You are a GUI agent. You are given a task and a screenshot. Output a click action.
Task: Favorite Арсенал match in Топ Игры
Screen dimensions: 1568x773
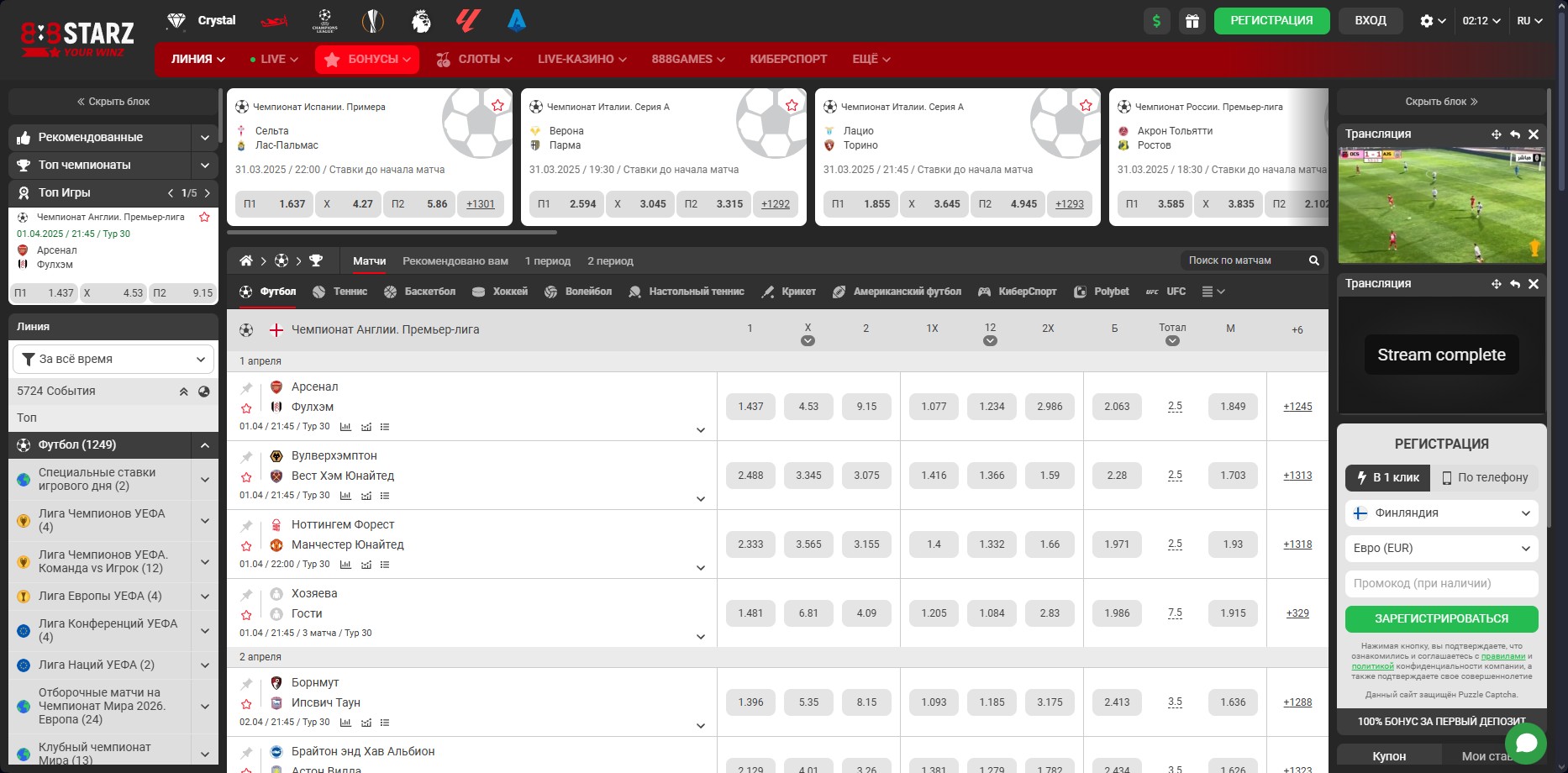click(x=204, y=217)
